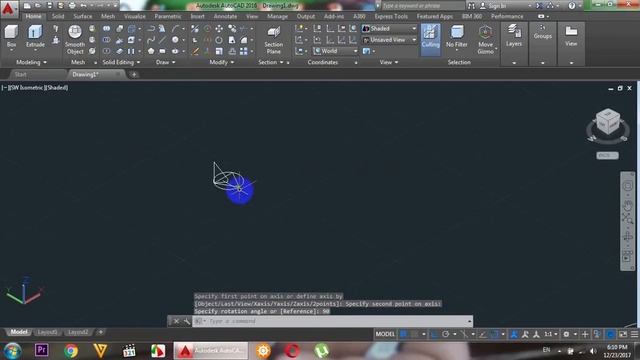Add a new drawing tab with plus
The image size is (640, 360).
134,75
